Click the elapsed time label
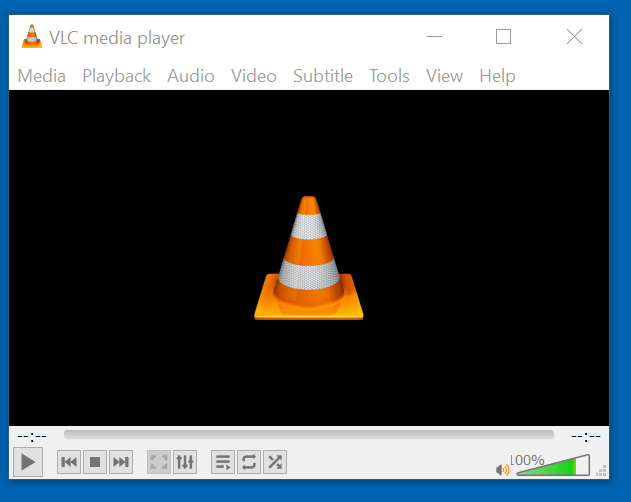Screen dimensions: 631x502 [32, 436]
